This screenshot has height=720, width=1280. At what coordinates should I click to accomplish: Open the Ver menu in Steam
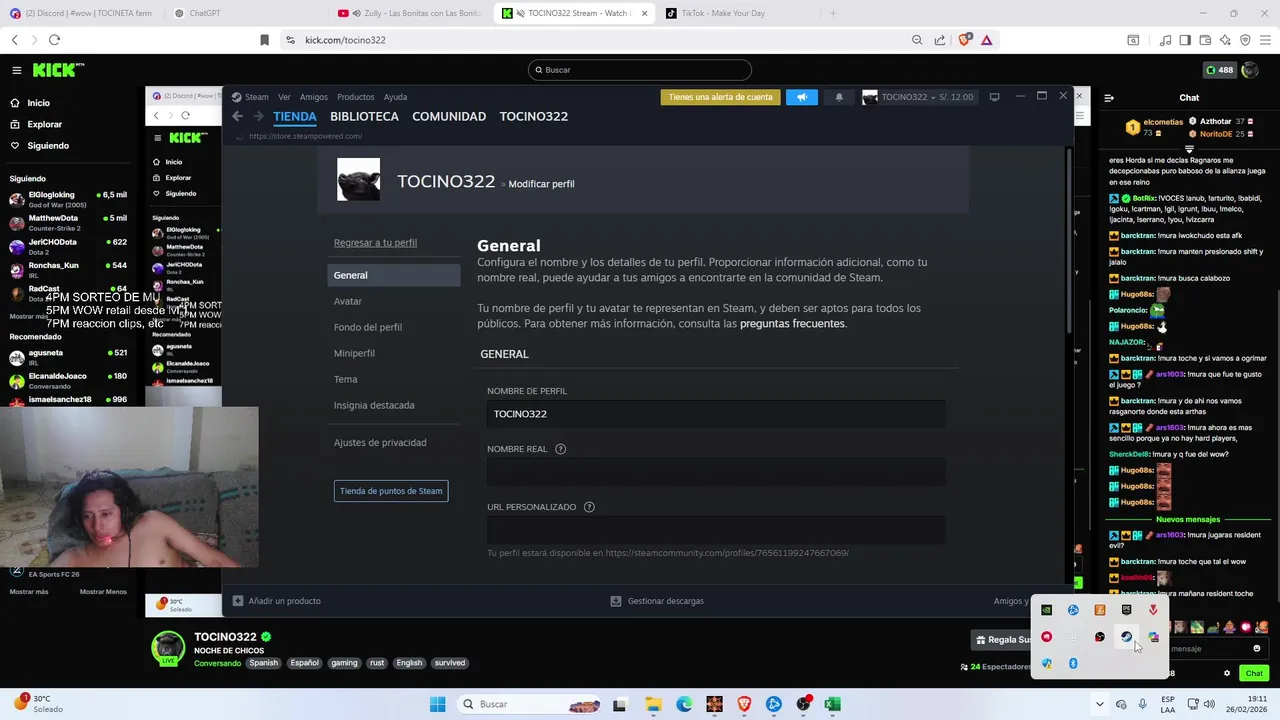[284, 97]
